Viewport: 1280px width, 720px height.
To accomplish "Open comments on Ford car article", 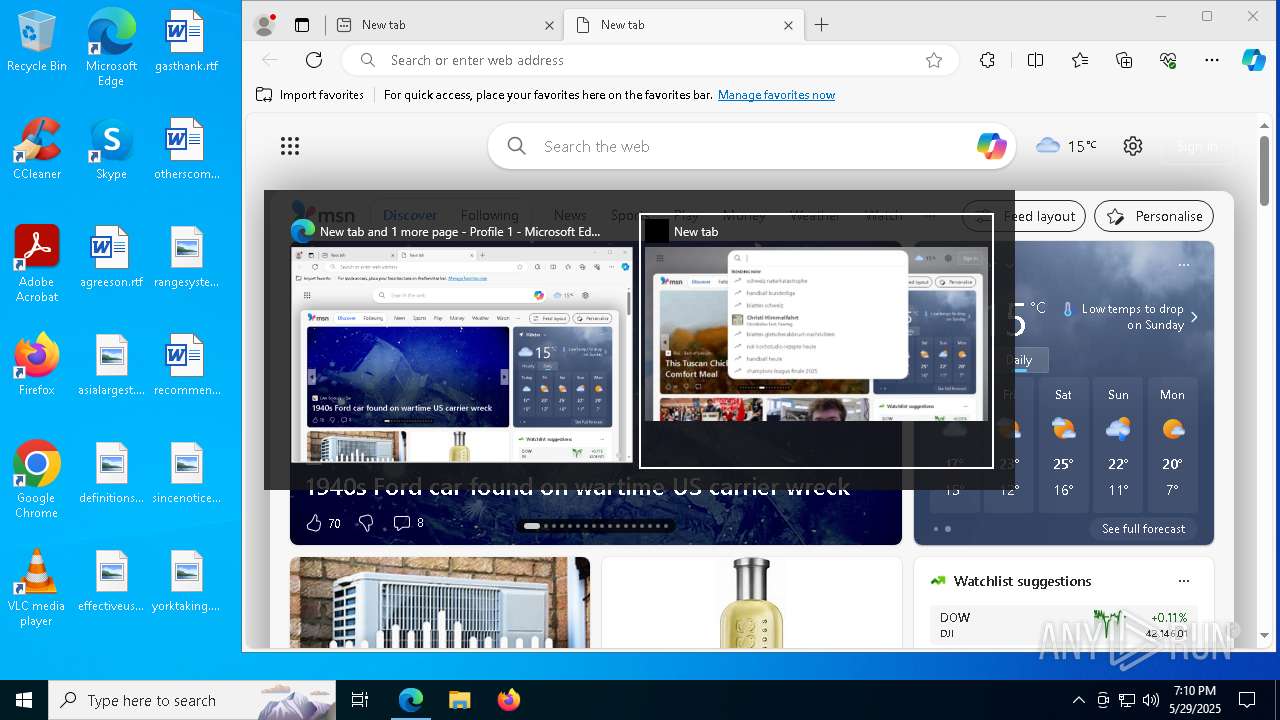I will point(402,523).
